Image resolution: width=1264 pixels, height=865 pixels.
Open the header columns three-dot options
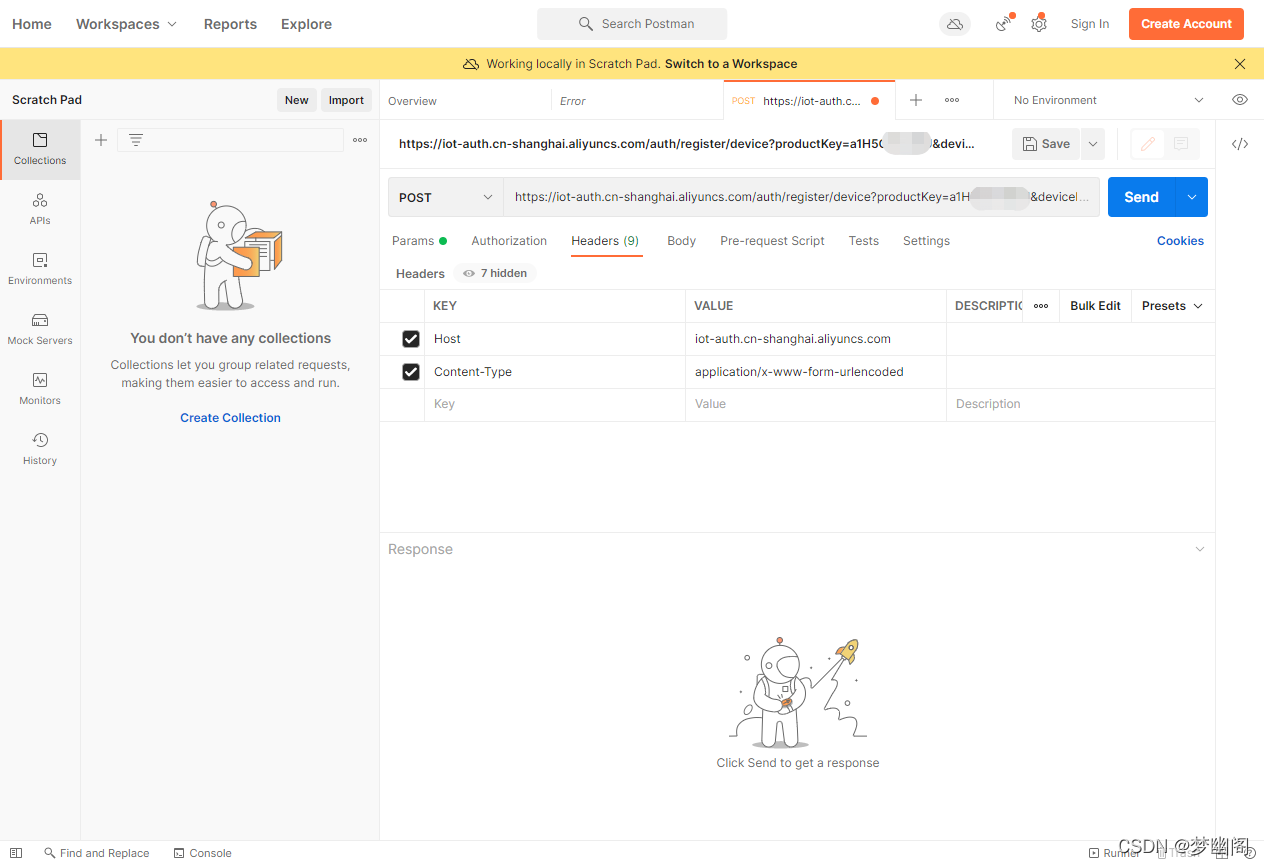[1041, 306]
